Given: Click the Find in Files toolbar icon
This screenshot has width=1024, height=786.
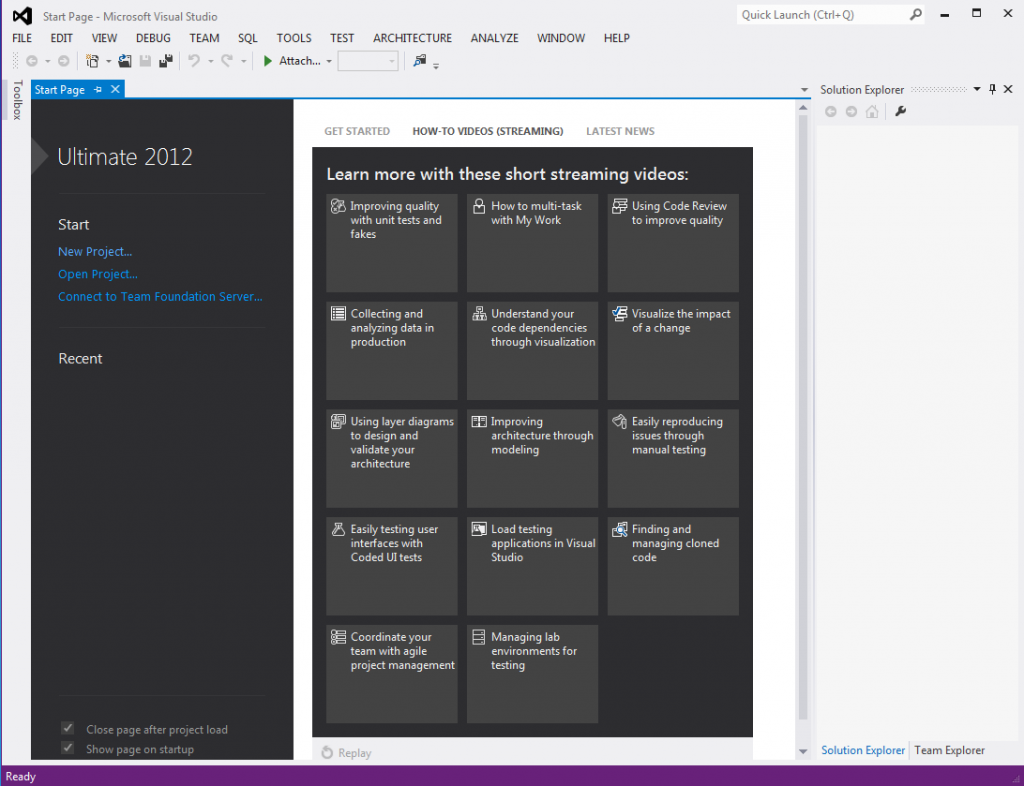Looking at the screenshot, I should click(419, 61).
